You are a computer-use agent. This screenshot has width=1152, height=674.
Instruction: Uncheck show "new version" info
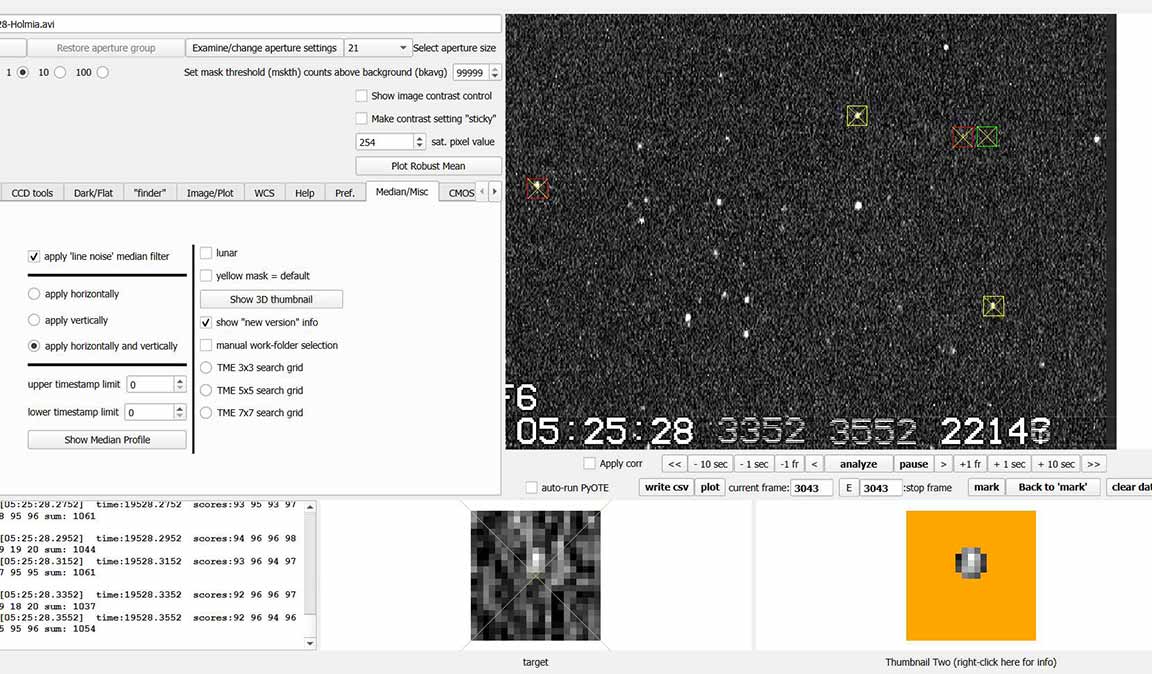pos(206,322)
